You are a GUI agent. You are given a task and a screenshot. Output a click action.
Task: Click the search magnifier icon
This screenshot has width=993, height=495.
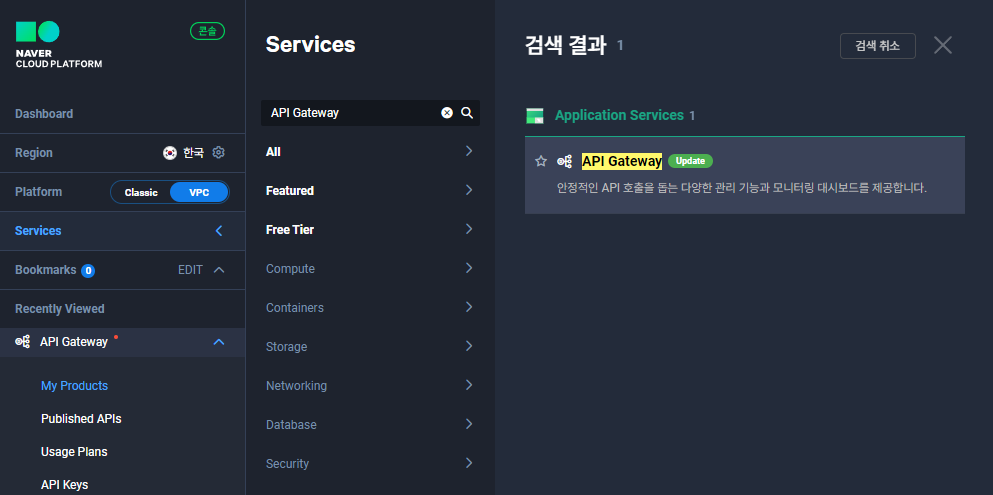(467, 113)
